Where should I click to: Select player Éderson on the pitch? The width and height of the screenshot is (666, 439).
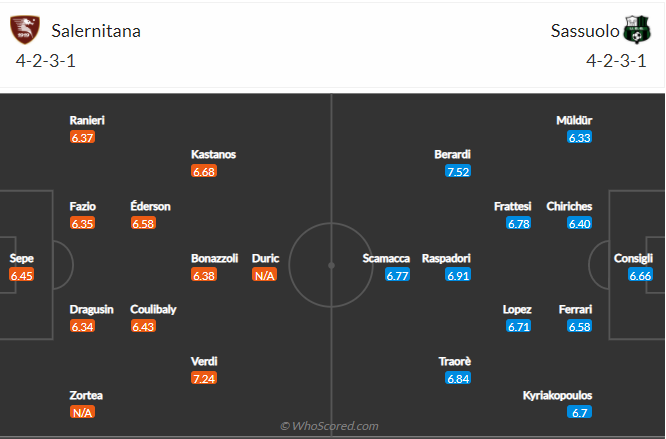(x=150, y=206)
